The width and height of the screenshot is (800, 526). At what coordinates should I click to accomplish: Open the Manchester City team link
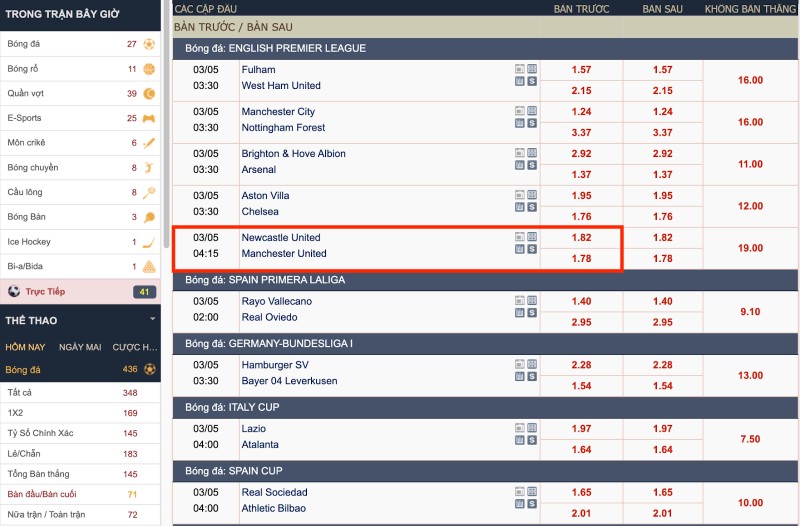click(x=278, y=112)
